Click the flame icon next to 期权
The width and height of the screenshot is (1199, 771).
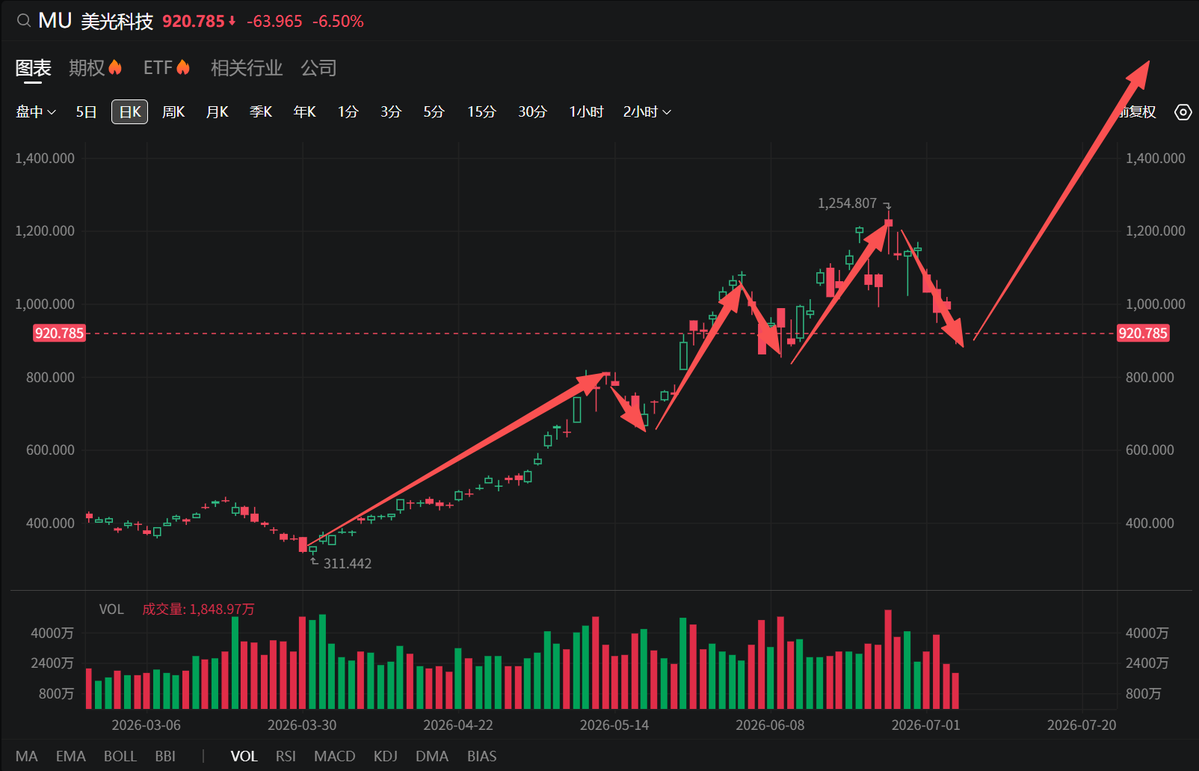click(115, 67)
